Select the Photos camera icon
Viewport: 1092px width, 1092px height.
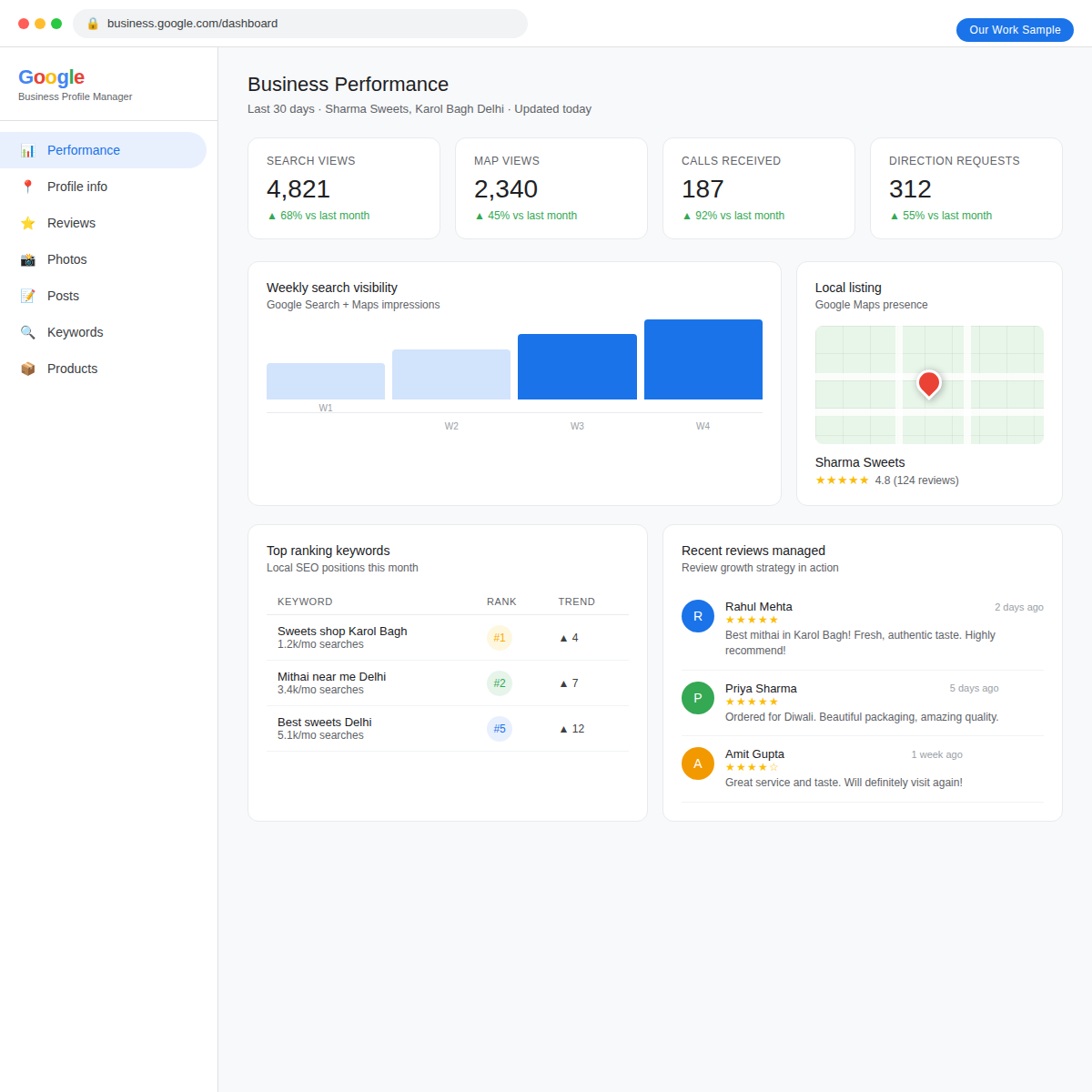tap(28, 259)
